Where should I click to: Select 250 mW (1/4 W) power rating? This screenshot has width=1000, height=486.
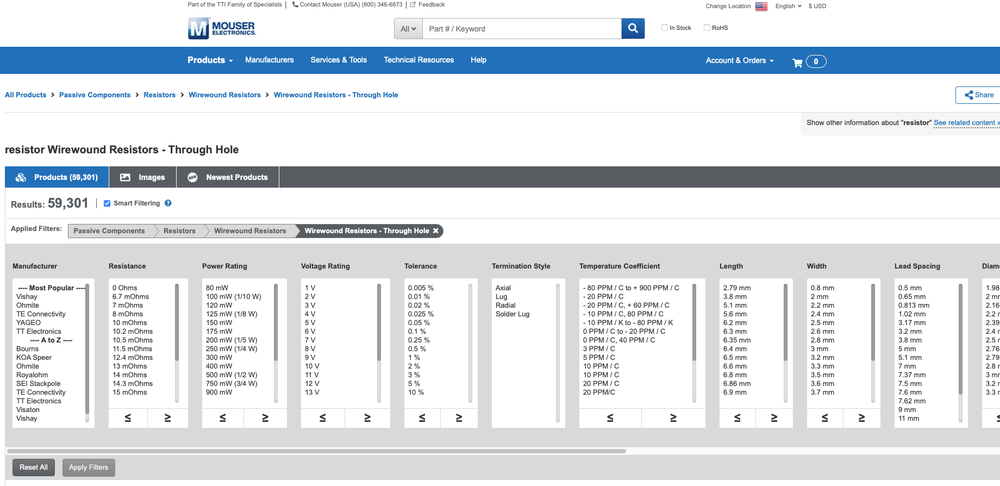click(232, 349)
